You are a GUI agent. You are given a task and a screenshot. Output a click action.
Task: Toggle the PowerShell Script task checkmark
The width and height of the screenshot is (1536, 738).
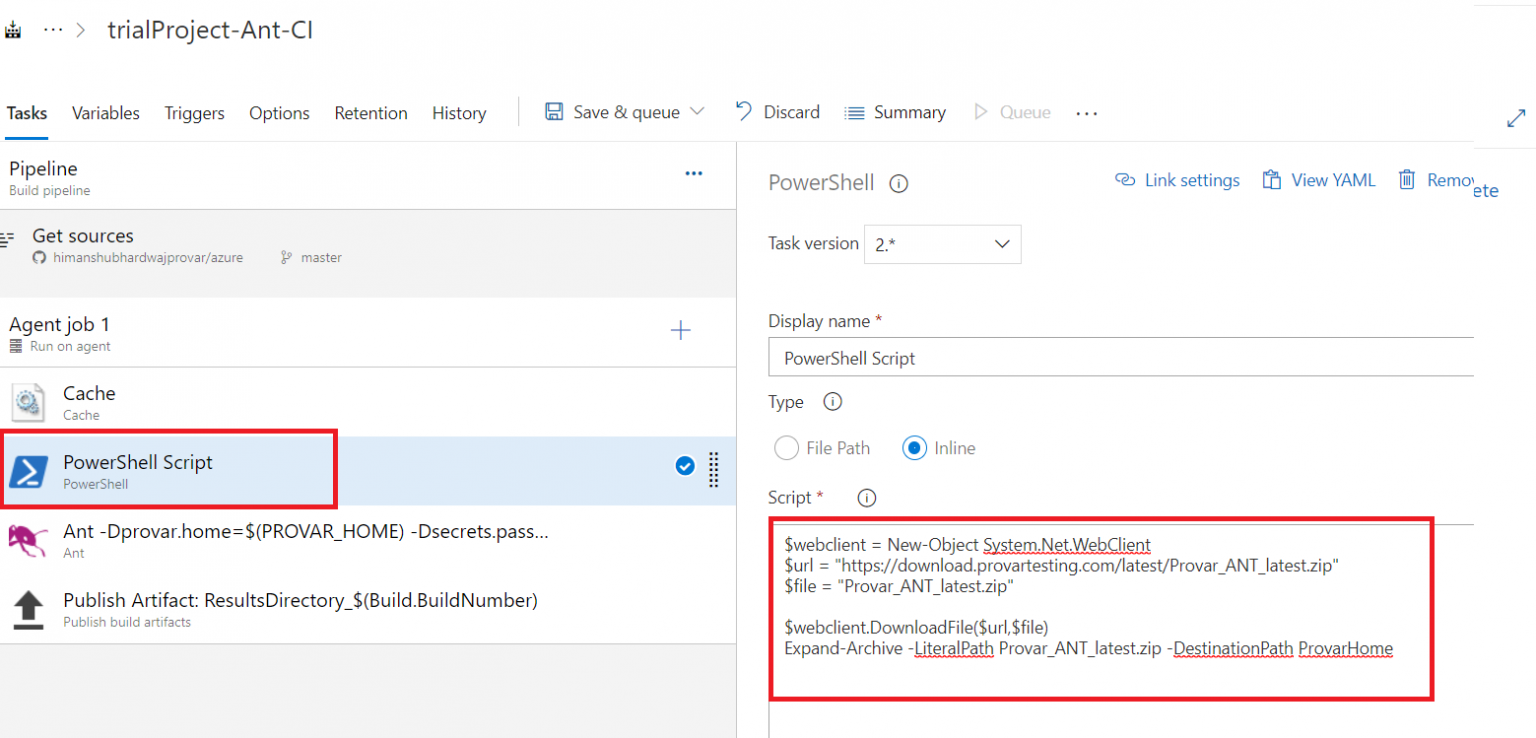click(x=685, y=465)
